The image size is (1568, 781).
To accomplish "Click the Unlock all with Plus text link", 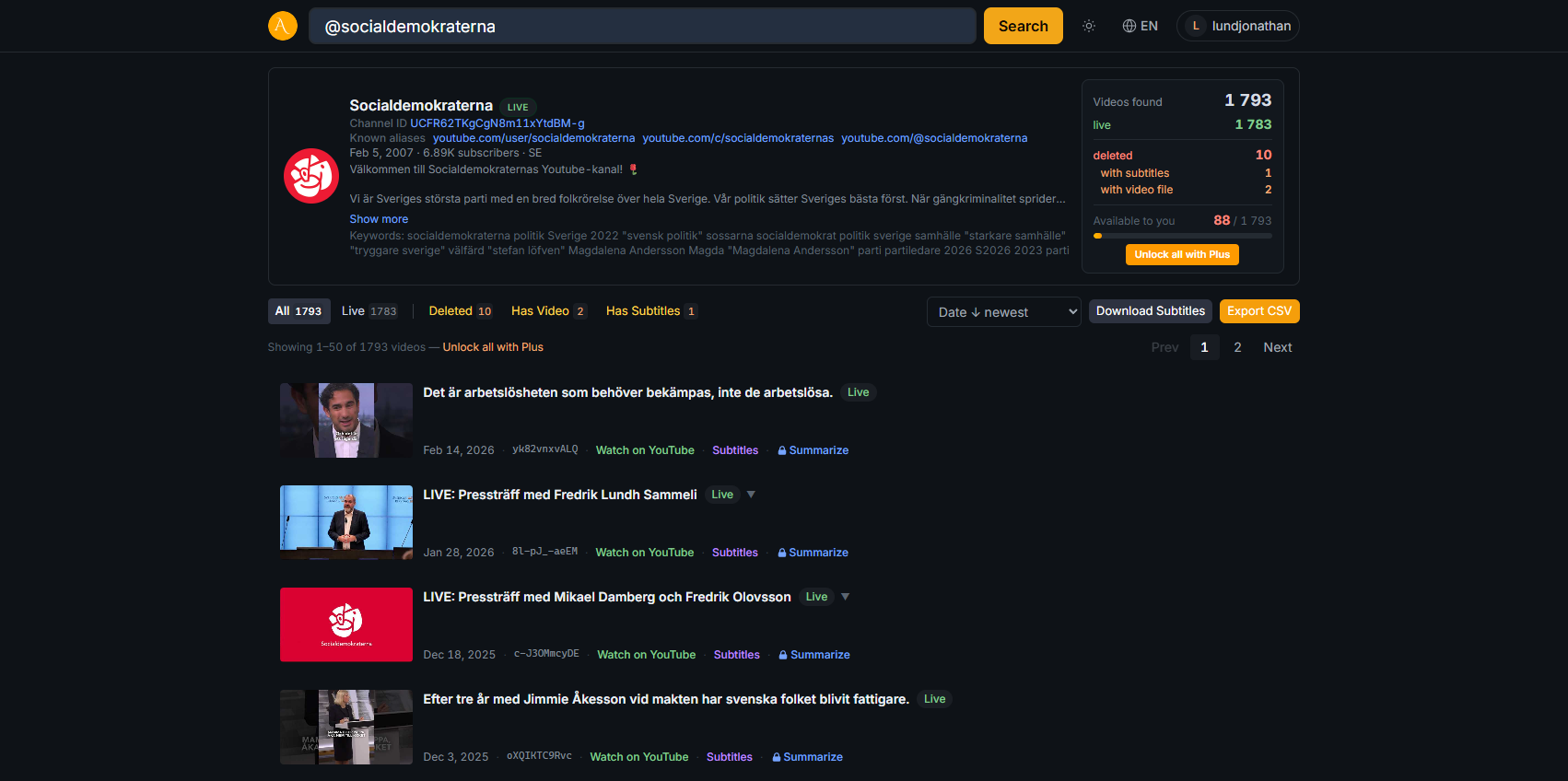I will point(493,347).
